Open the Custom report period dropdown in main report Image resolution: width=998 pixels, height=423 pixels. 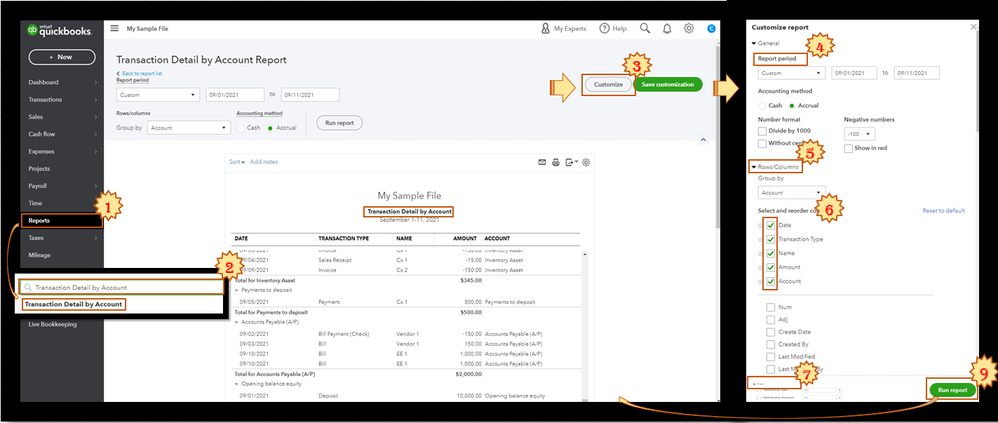click(x=158, y=95)
